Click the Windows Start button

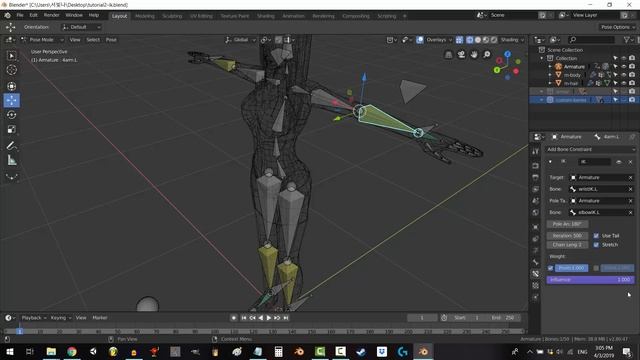click(10, 351)
